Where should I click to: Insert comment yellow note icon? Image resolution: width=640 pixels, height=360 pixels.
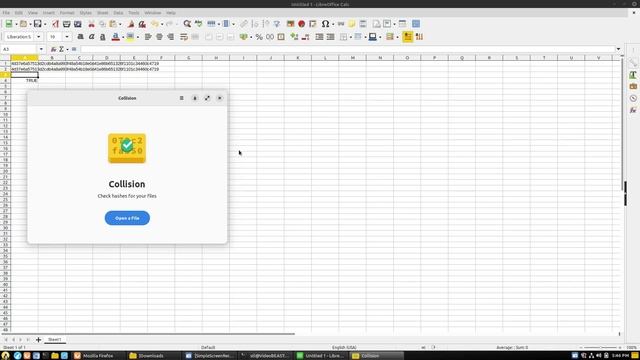(x=351, y=24)
